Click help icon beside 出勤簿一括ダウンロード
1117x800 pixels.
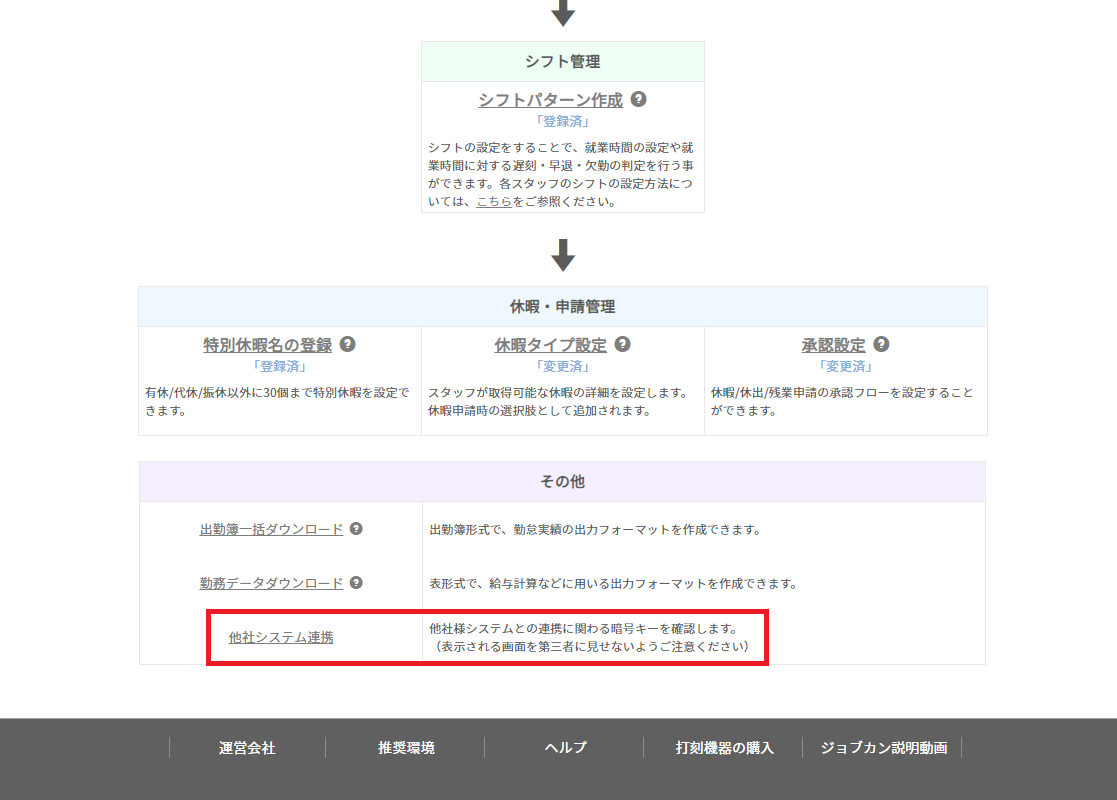[356, 529]
